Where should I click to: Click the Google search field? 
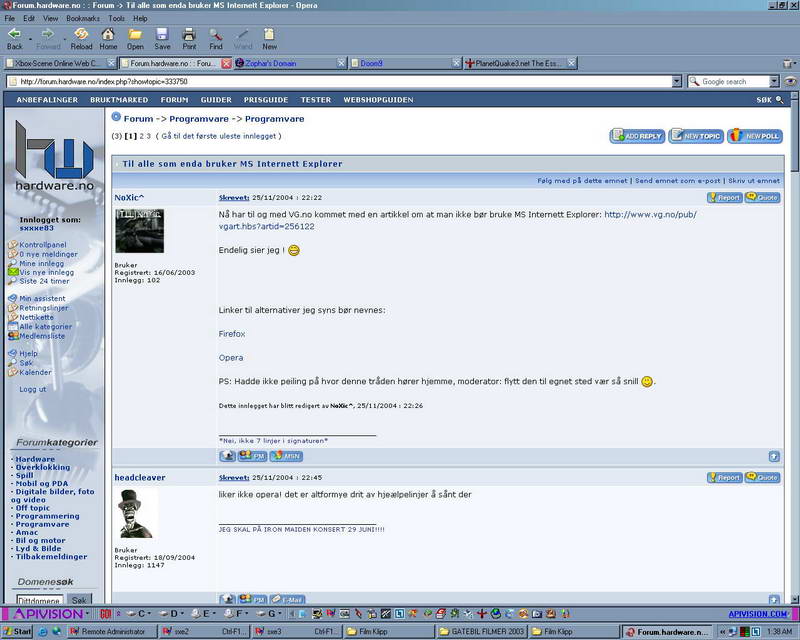(735, 81)
